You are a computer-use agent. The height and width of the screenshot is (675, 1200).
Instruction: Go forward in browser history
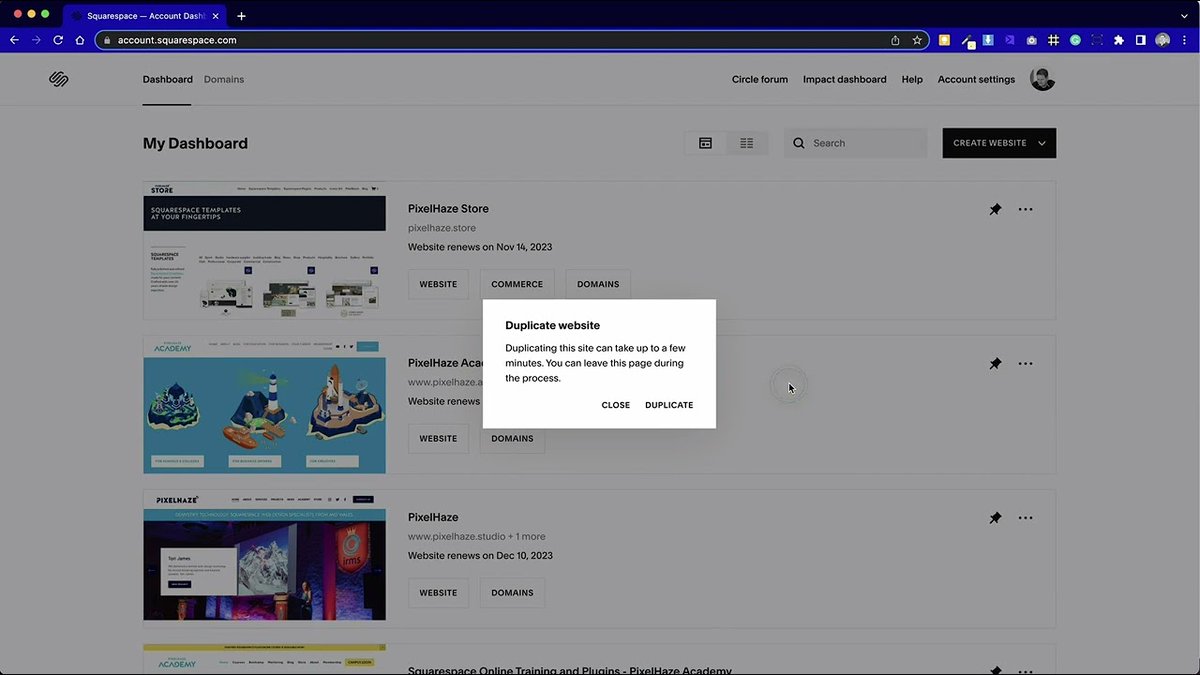coord(36,40)
